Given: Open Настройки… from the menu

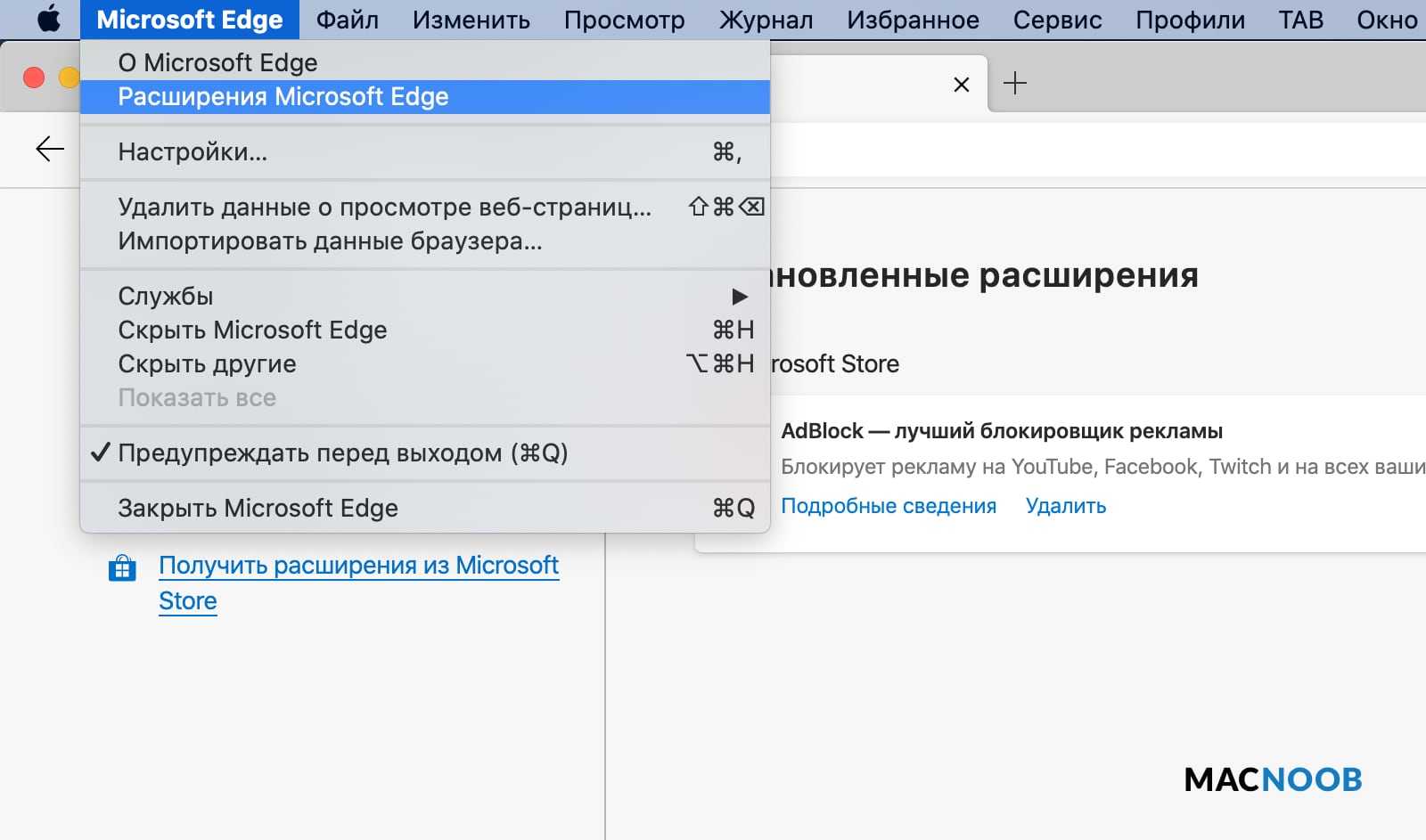Looking at the screenshot, I should point(425,152).
